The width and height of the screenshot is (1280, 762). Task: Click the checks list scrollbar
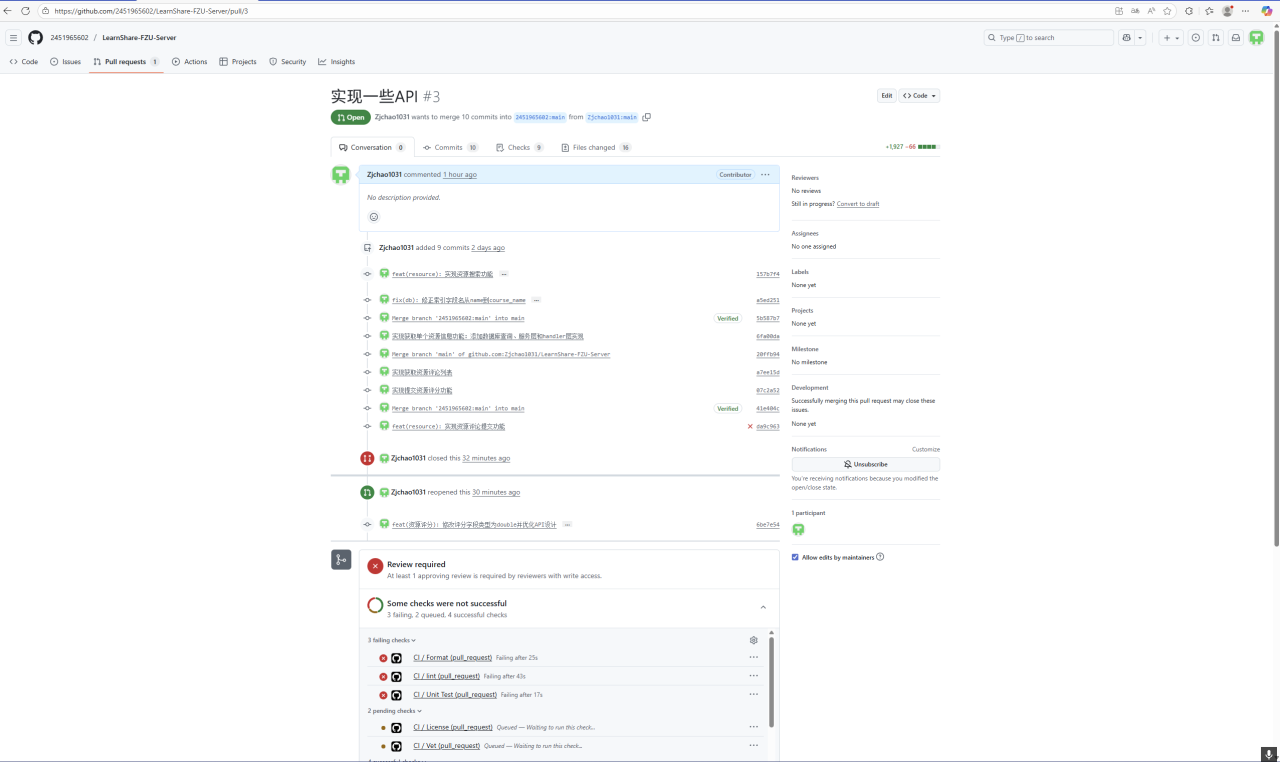(x=771, y=684)
